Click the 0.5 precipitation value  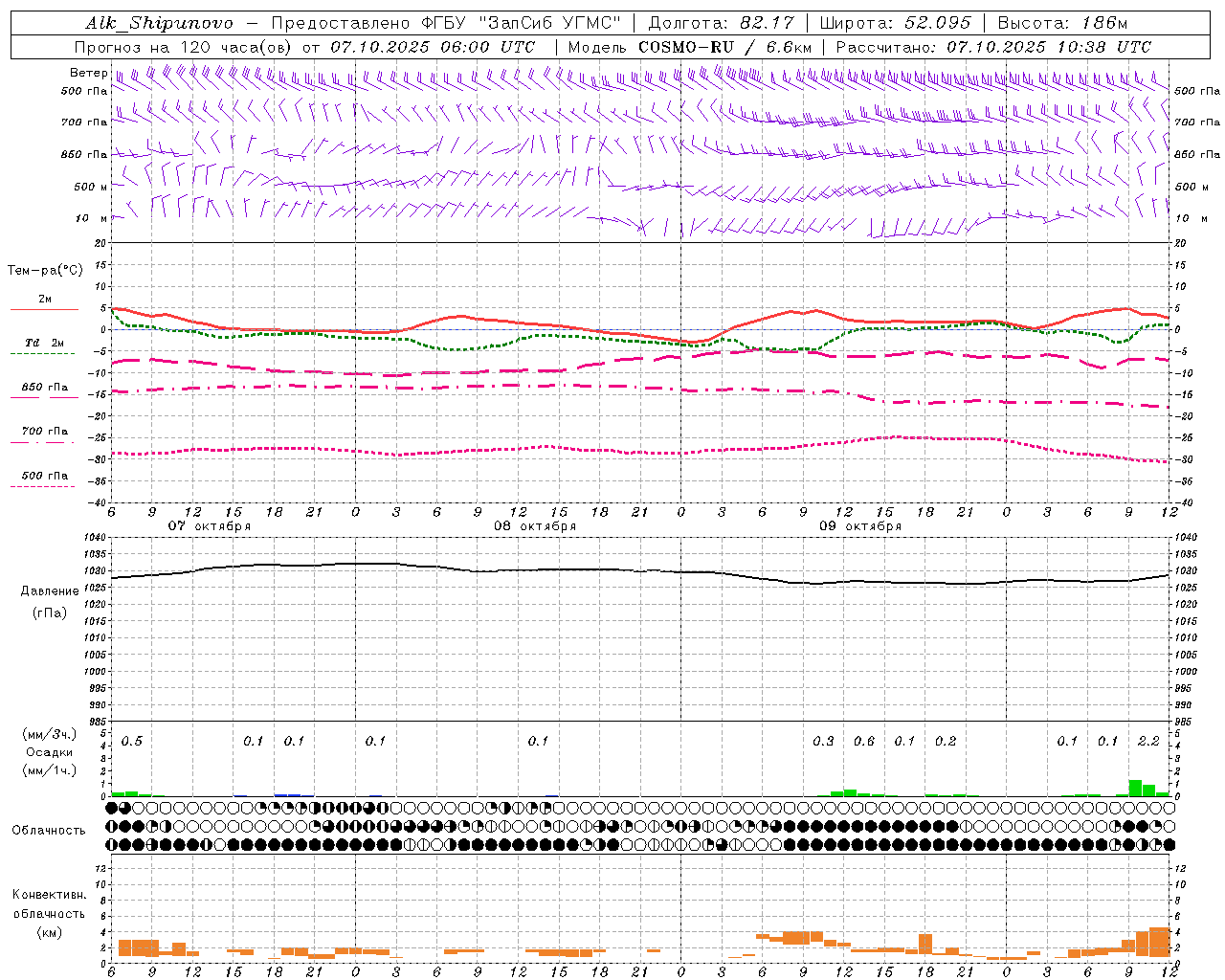coord(132,742)
